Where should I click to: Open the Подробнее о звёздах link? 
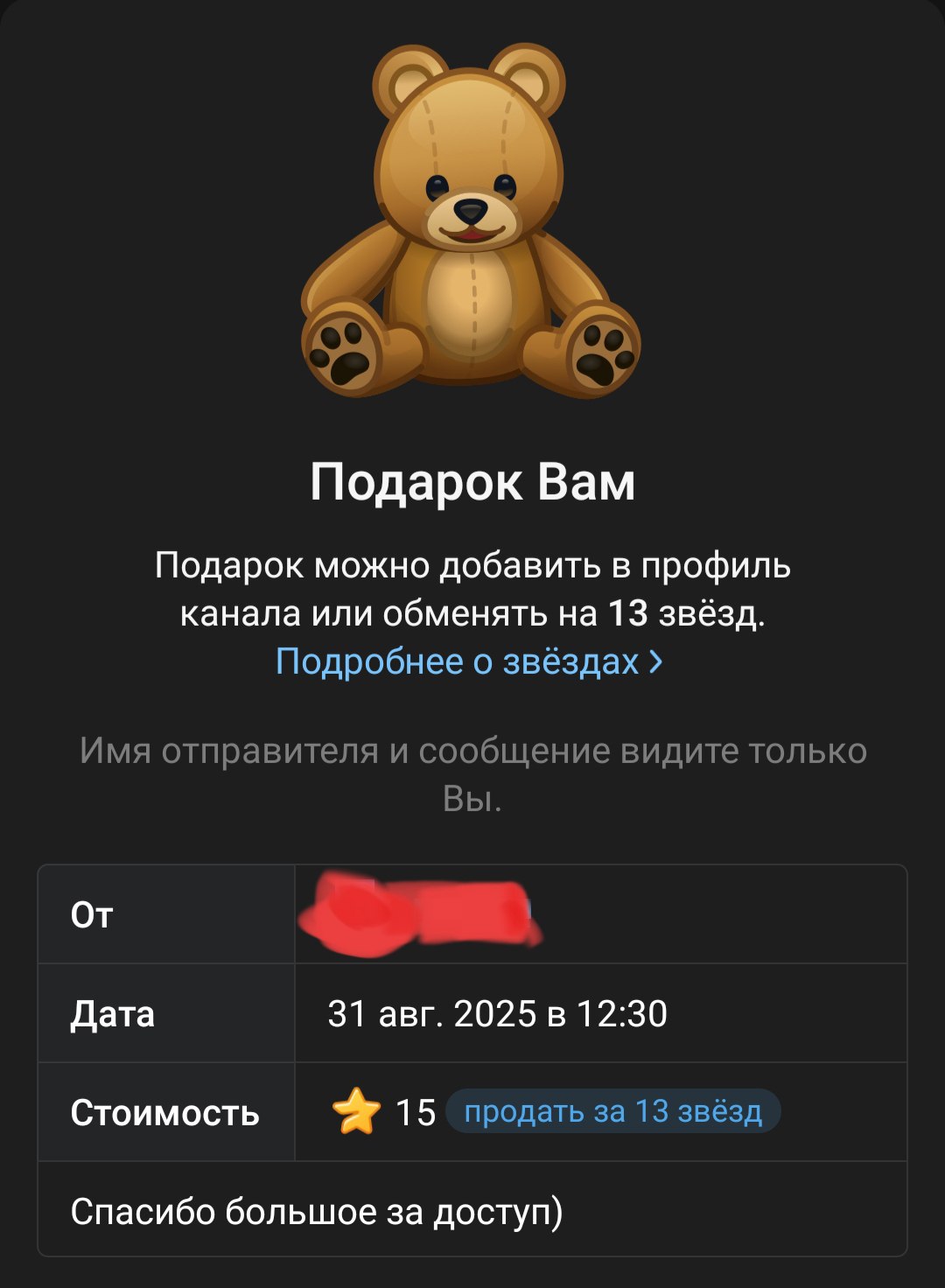[470, 661]
